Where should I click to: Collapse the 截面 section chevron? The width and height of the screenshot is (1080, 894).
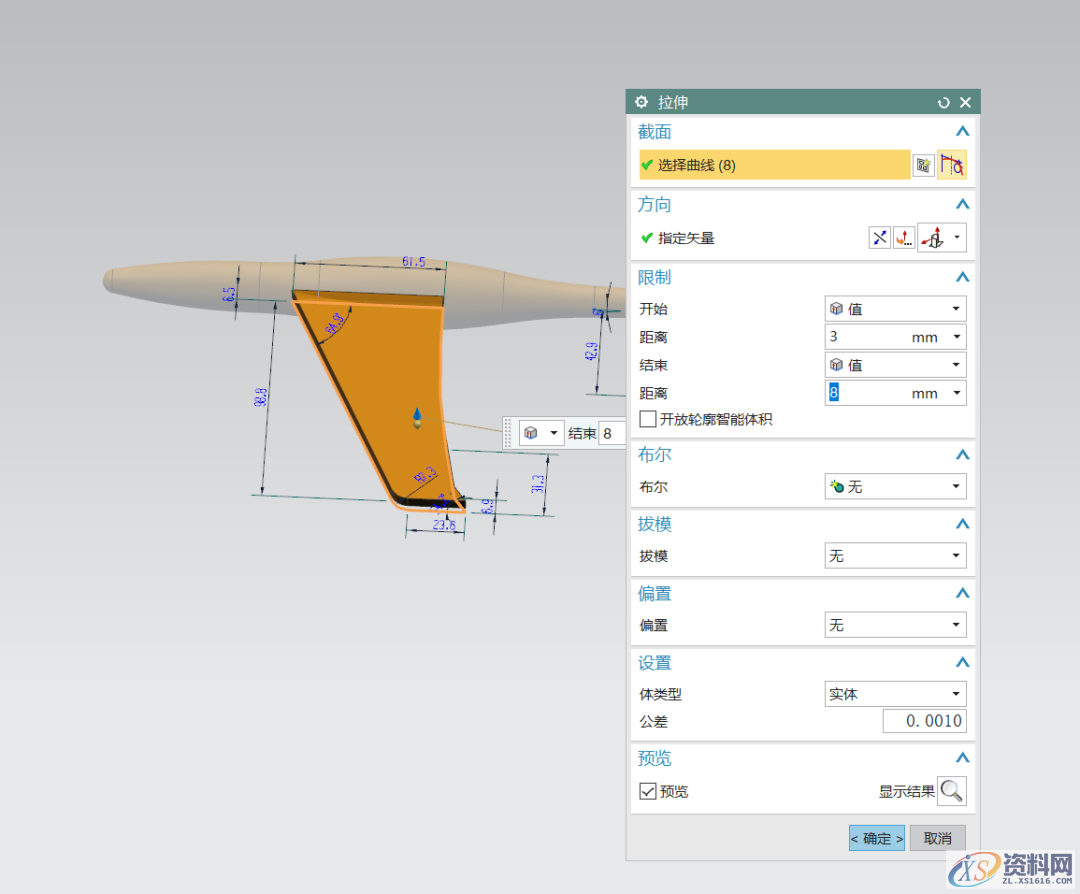(x=962, y=131)
